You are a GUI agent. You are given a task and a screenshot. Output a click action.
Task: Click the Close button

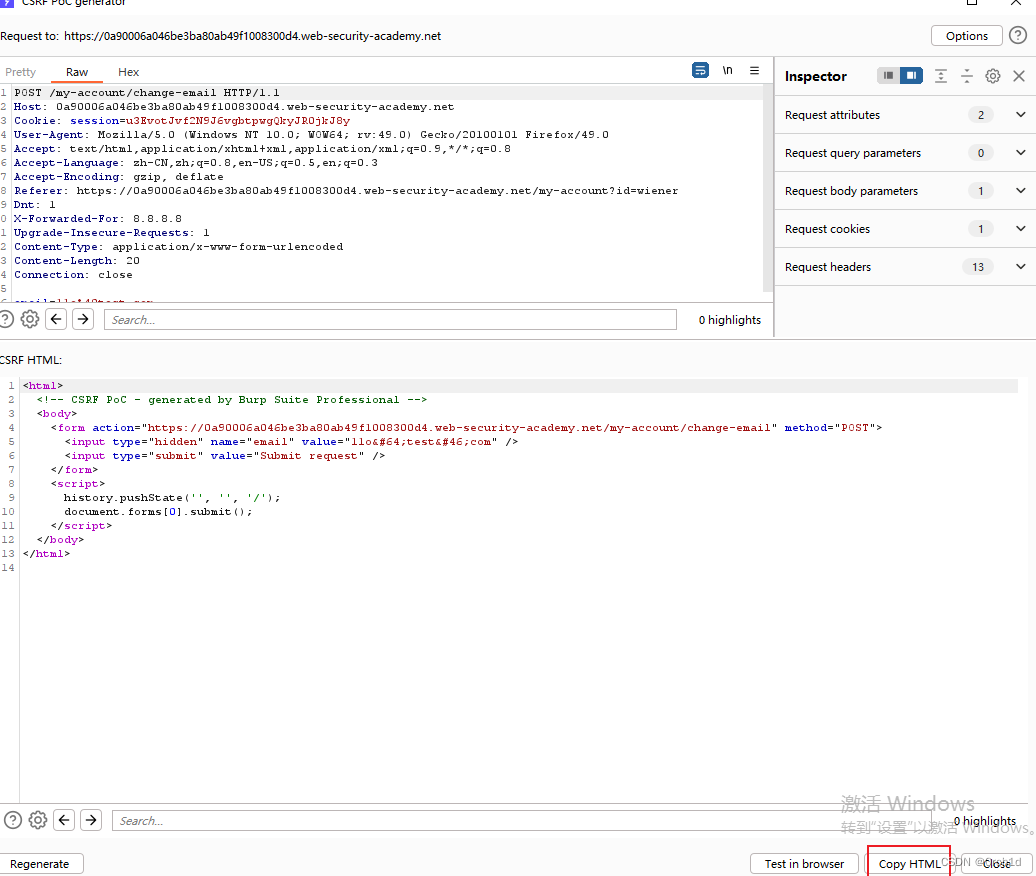click(996, 863)
